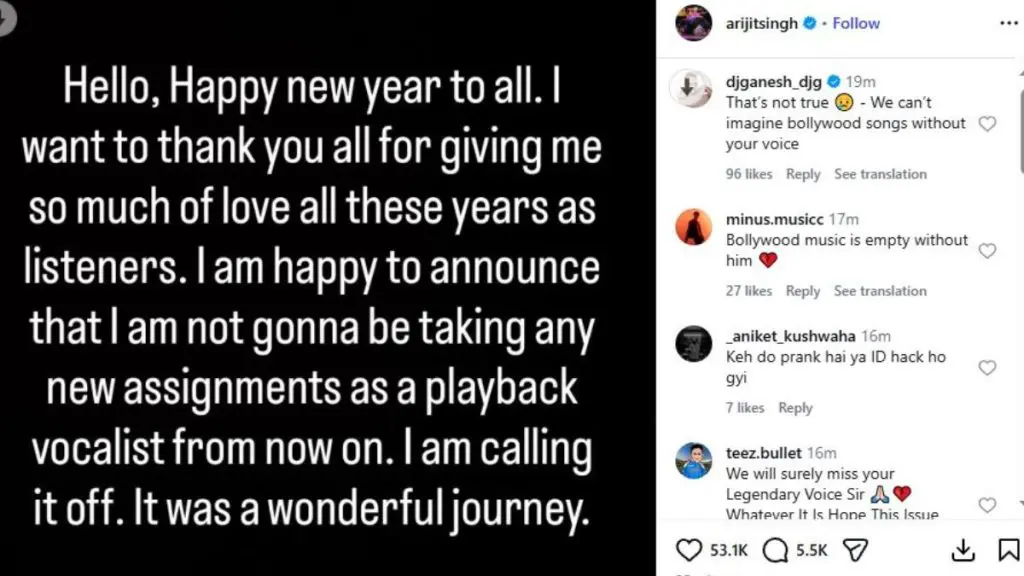See translation of minus.musicc's comment

(880, 291)
